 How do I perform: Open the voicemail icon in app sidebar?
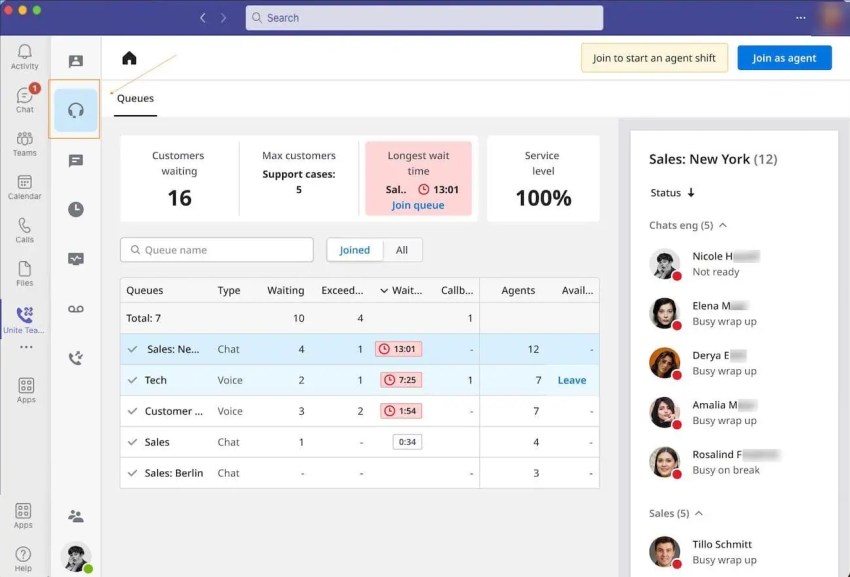(x=76, y=309)
